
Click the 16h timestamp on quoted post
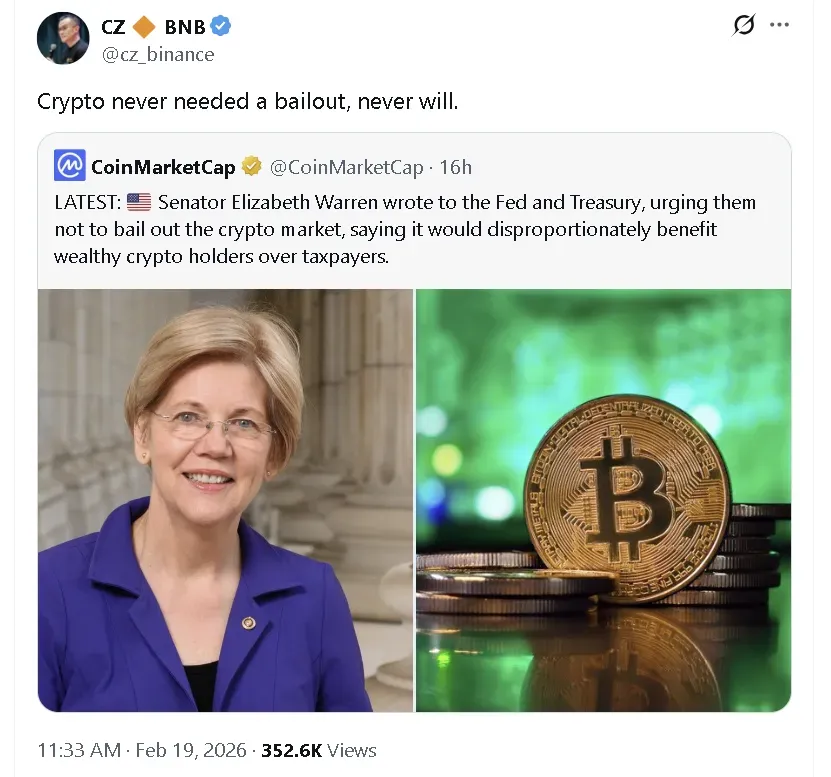tap(456, 167)
